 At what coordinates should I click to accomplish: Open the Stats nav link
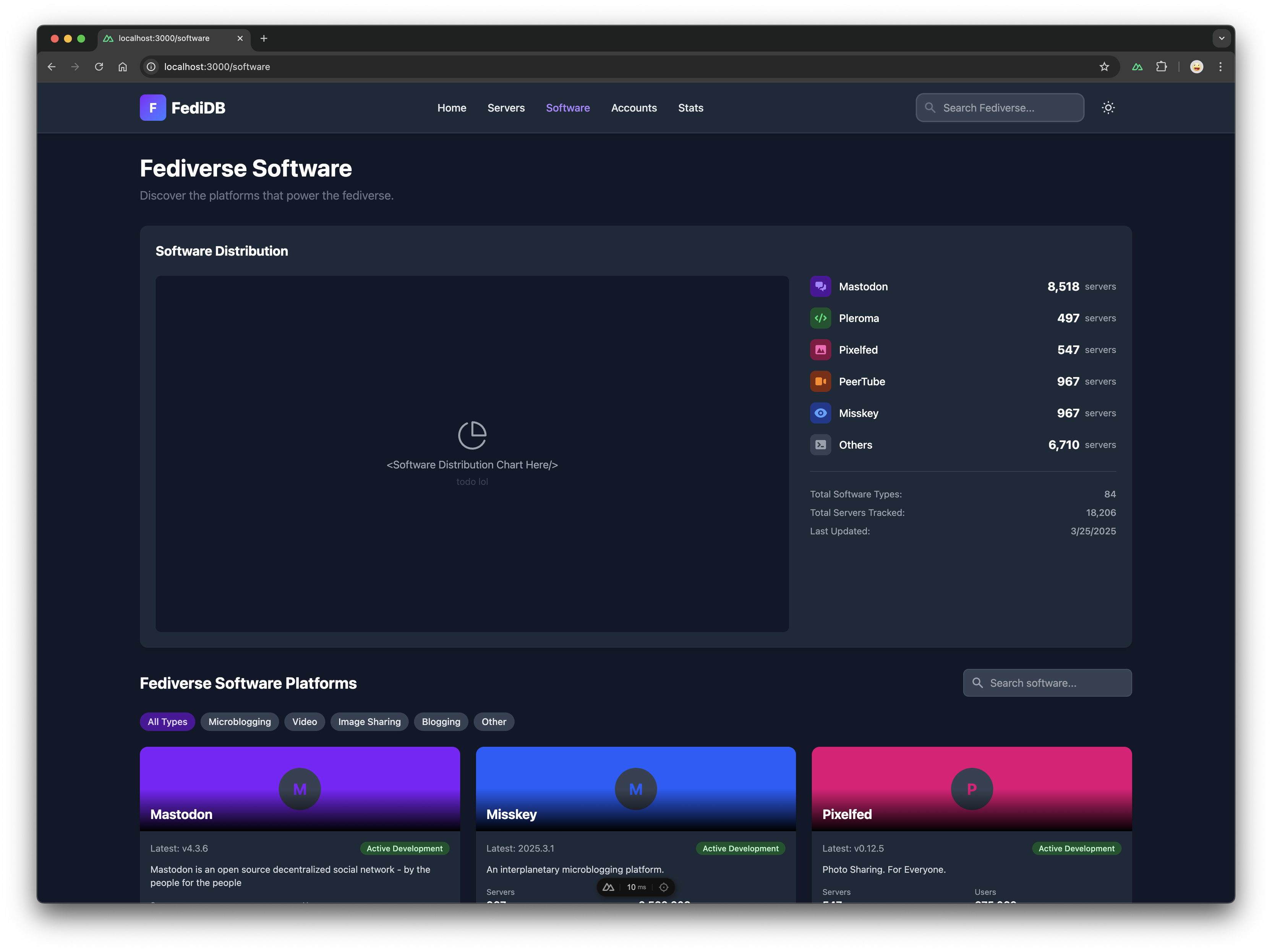pyautogui.click(x=690, y=107)
